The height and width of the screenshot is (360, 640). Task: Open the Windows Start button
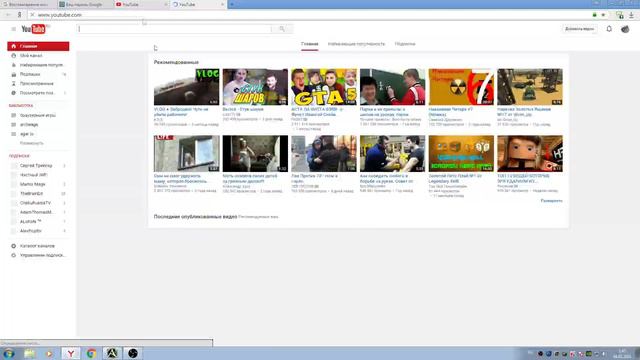[9, 353]
